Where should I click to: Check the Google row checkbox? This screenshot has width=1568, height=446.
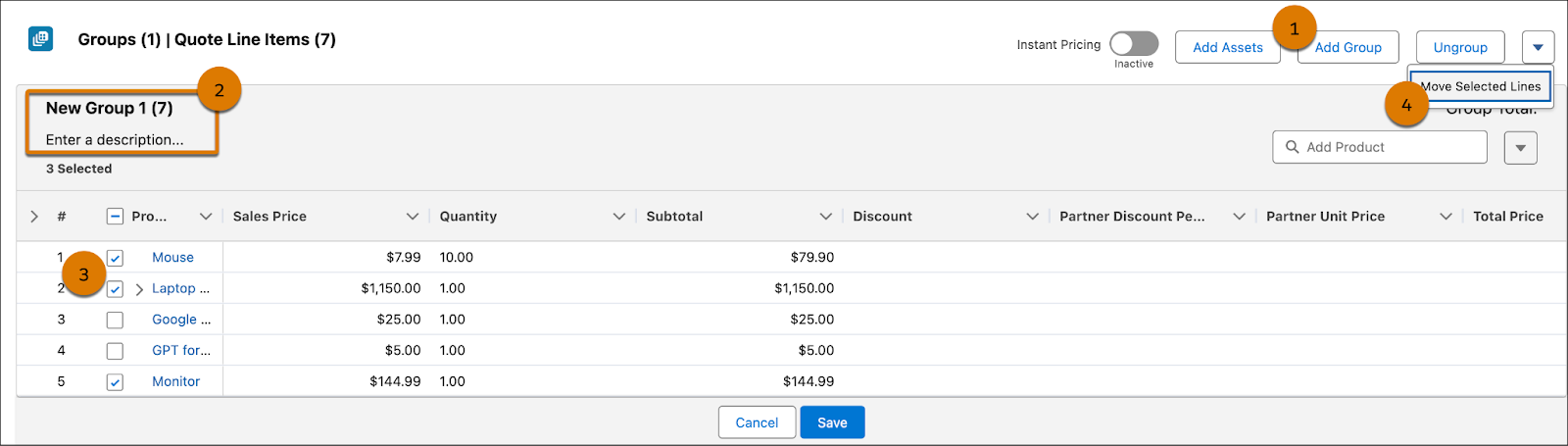(x=115, y=320)
